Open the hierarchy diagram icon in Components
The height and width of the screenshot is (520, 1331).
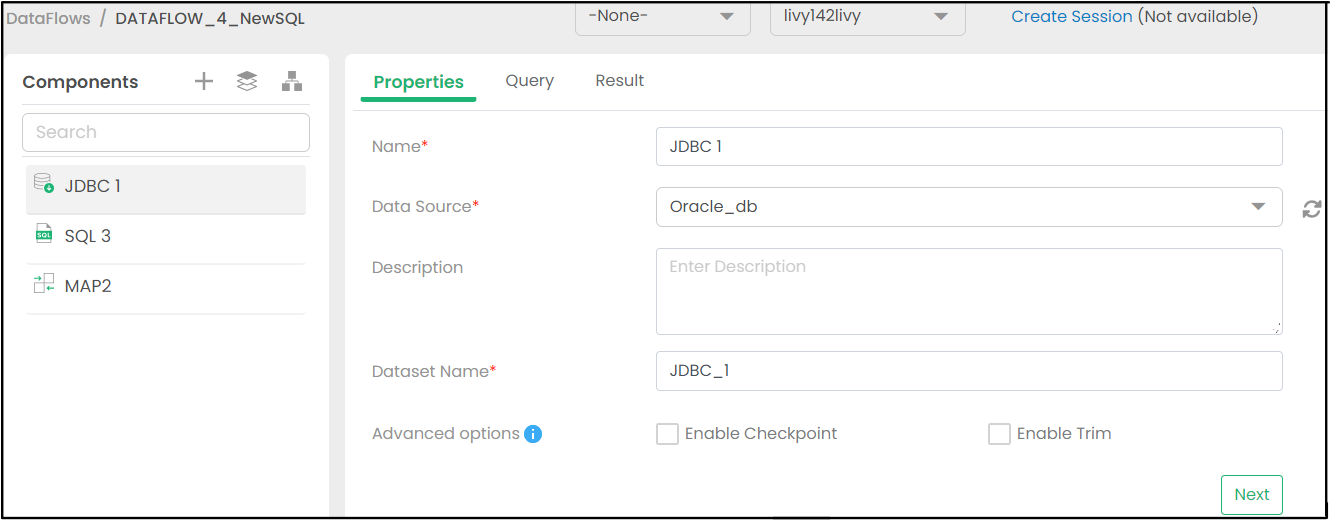pos(291,82)
